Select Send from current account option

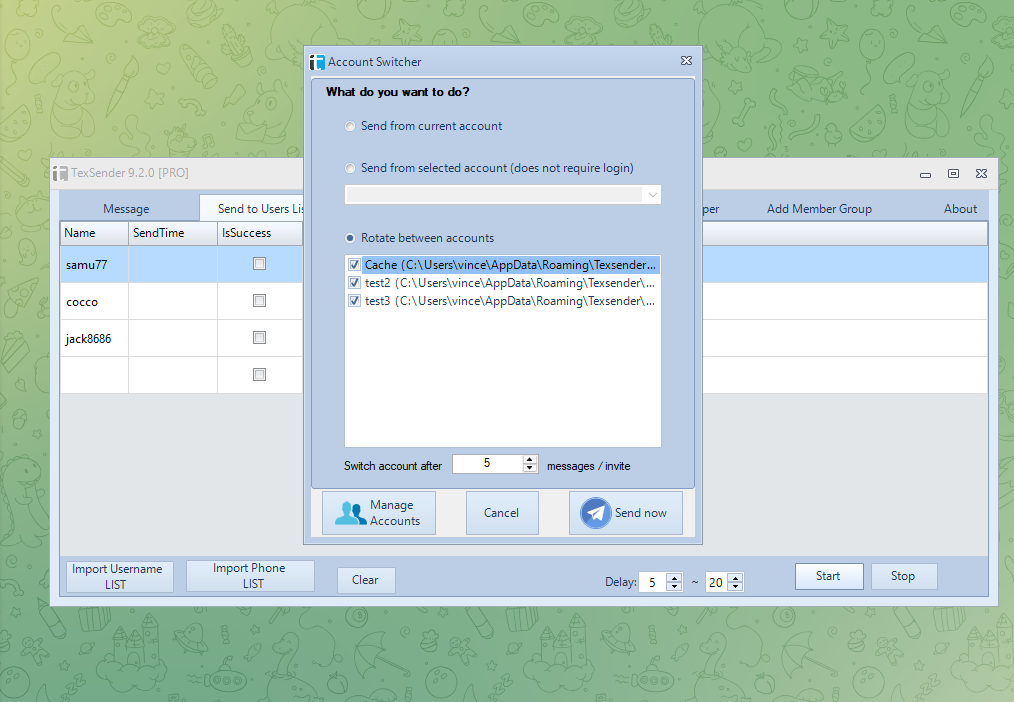350,126
